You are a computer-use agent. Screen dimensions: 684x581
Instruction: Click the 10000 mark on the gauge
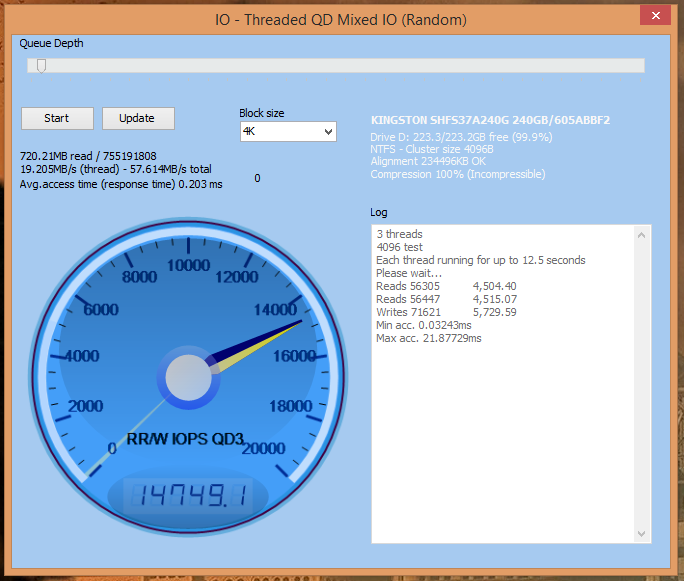click(188, 265)
